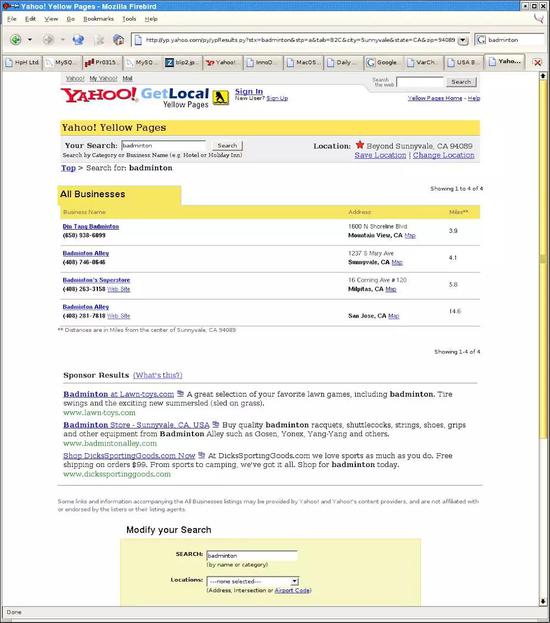Viewport: 550px width, 623px height.
Task: Open the Go menu
Action: click(x=71, y=19)
